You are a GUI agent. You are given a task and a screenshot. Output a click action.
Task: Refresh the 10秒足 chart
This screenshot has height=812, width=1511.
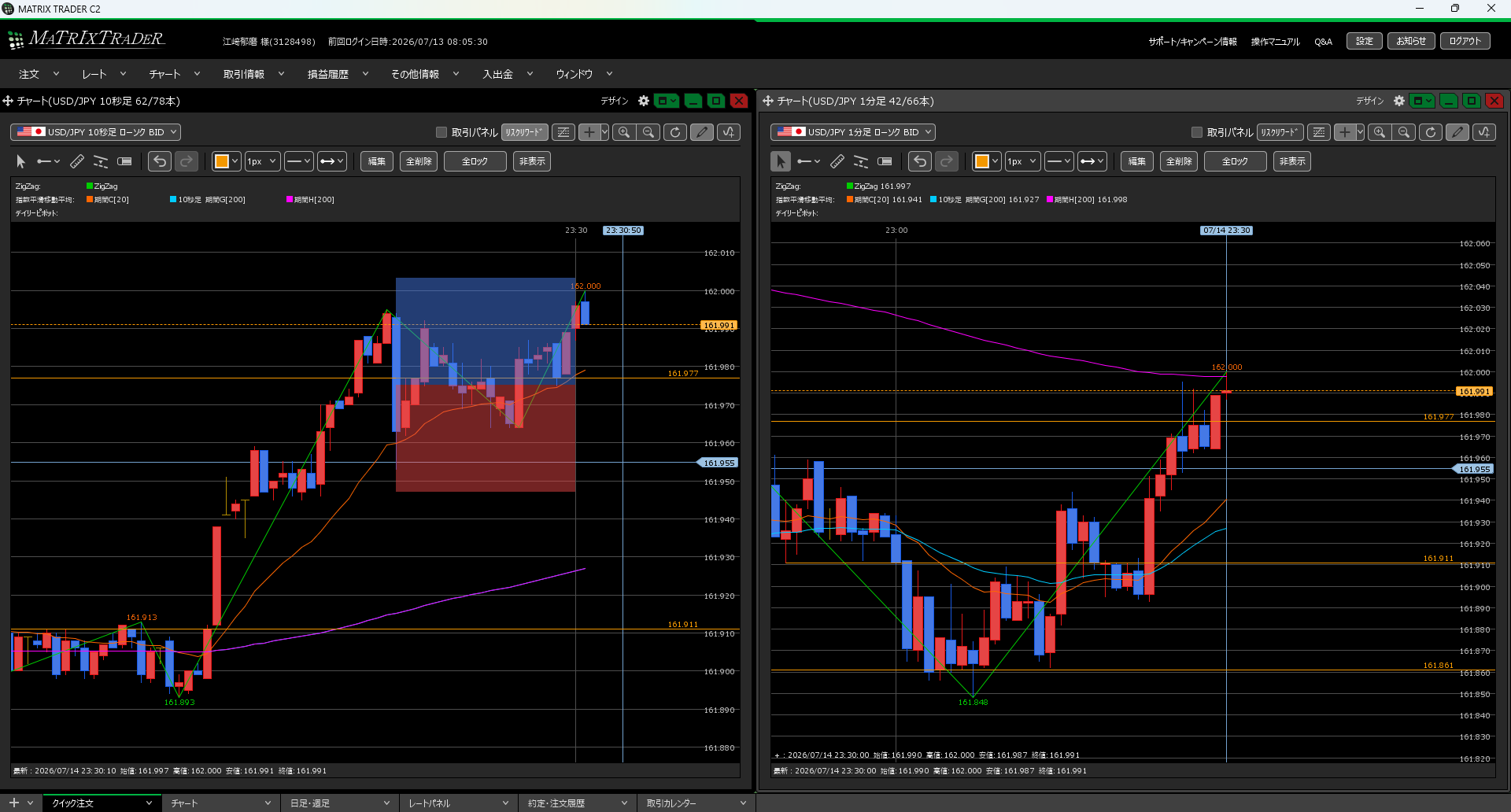coord(675,132)
